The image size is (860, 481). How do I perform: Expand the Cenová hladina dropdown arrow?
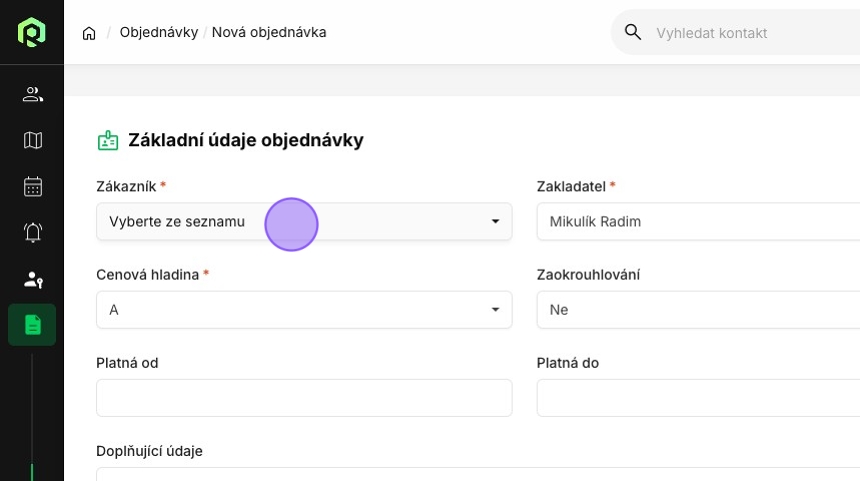pyautogui.click(x=495, y=310)
